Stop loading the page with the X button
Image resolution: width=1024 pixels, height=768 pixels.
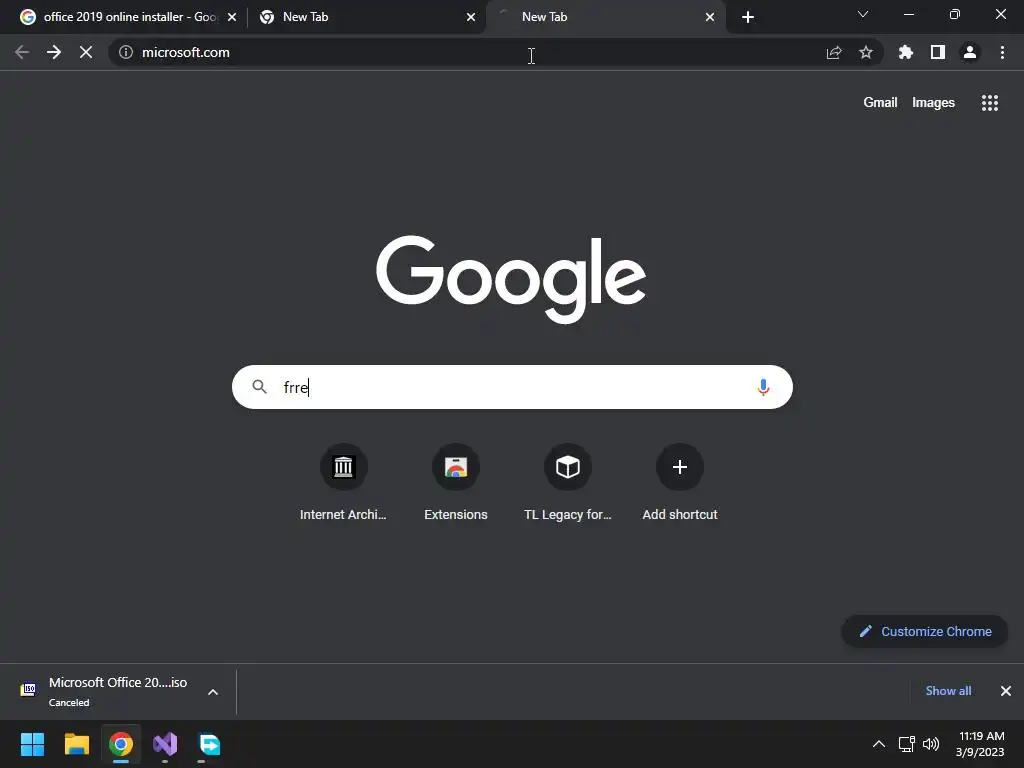coord(86,52)
